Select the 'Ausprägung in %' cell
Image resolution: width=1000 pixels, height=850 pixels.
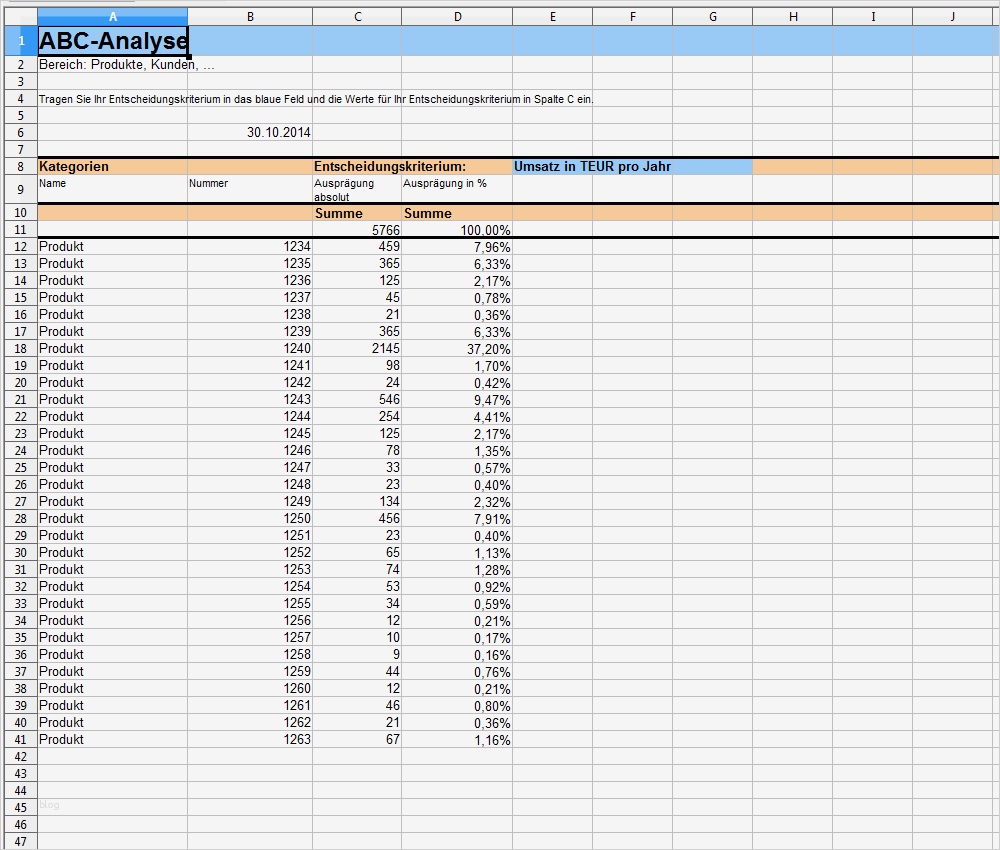coord(457,189)
